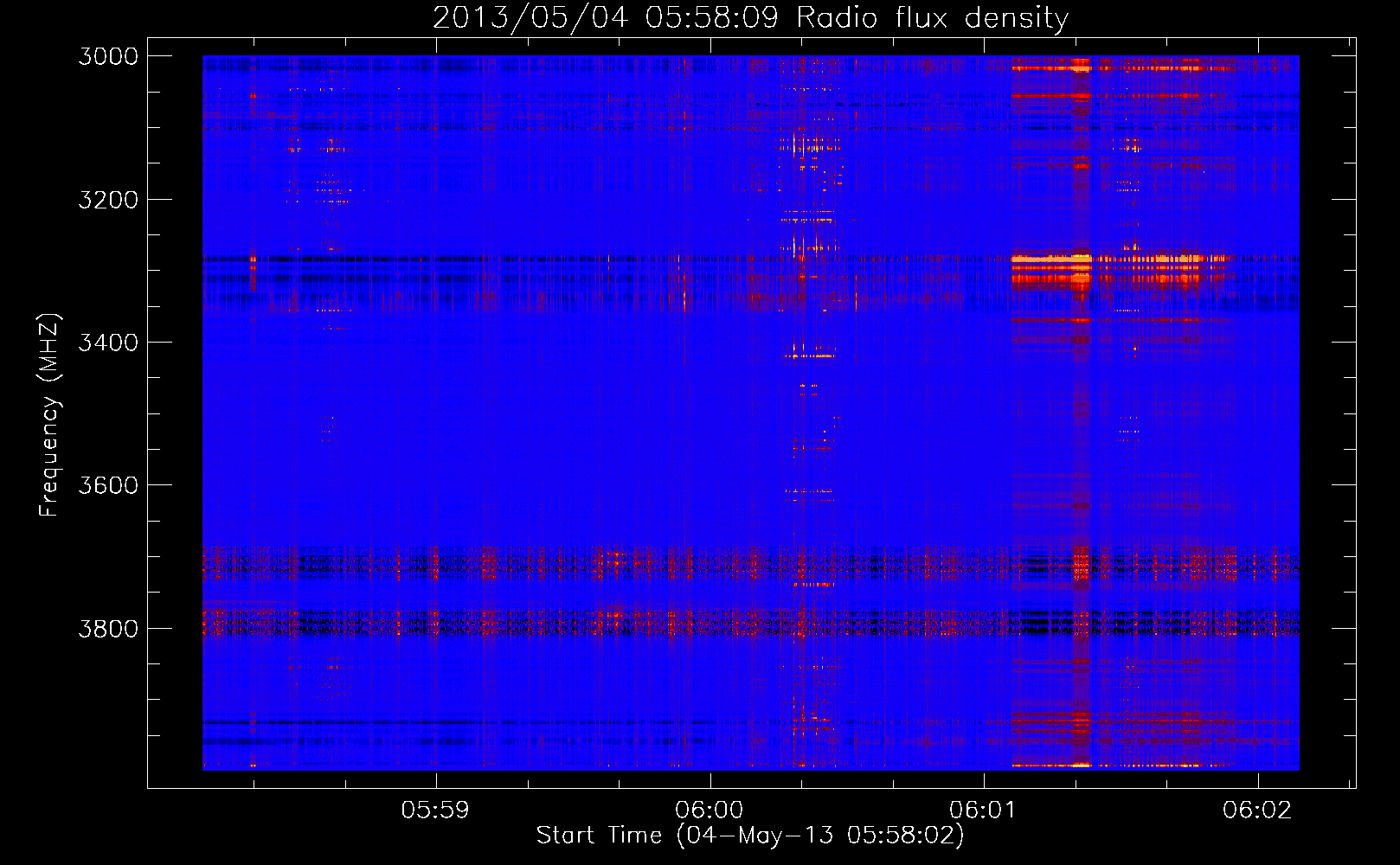Click the plot title '2013/05/04 05:58:09 Radio flux density'
1400x865 pixels.
(x=750, y=17)
